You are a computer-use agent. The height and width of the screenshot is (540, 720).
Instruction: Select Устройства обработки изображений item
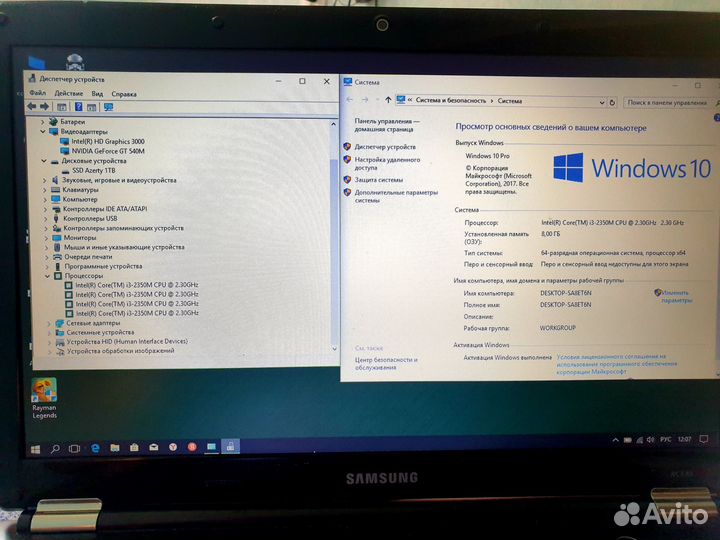tap(121, 351)
